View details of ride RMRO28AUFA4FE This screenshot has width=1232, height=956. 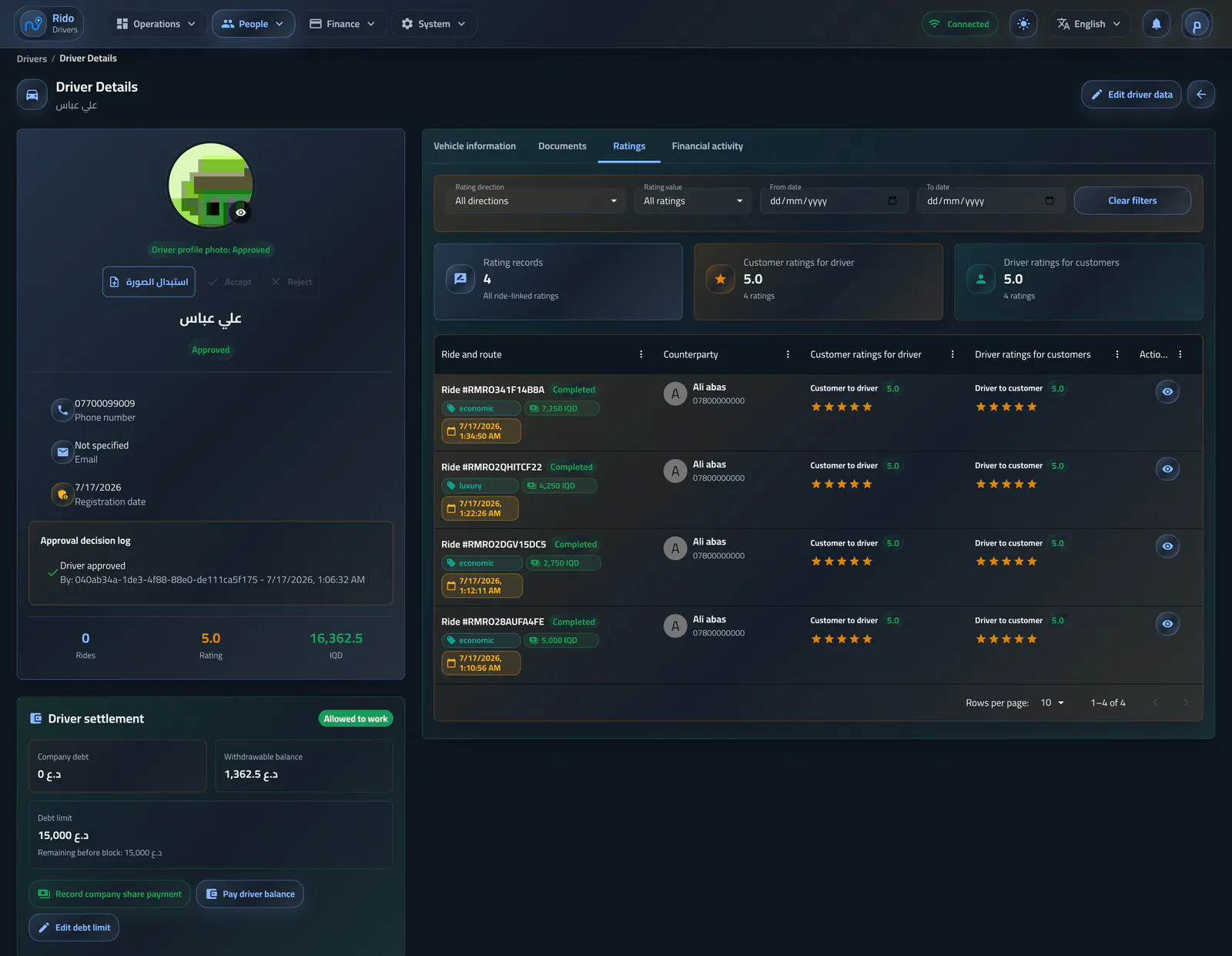[x=1167, y=624]
